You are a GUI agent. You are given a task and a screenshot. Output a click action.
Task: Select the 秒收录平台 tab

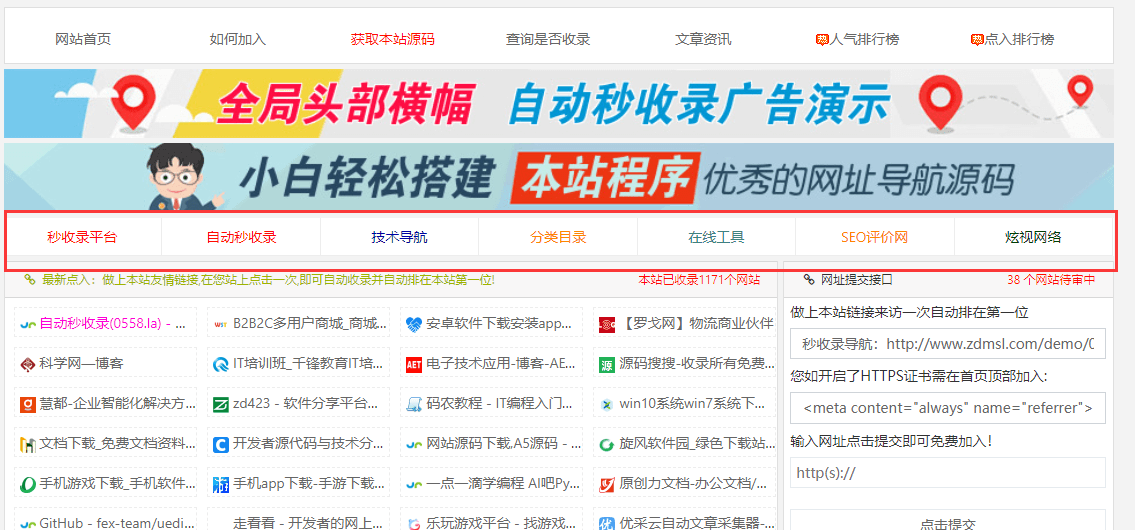click(x=82, y=238)
